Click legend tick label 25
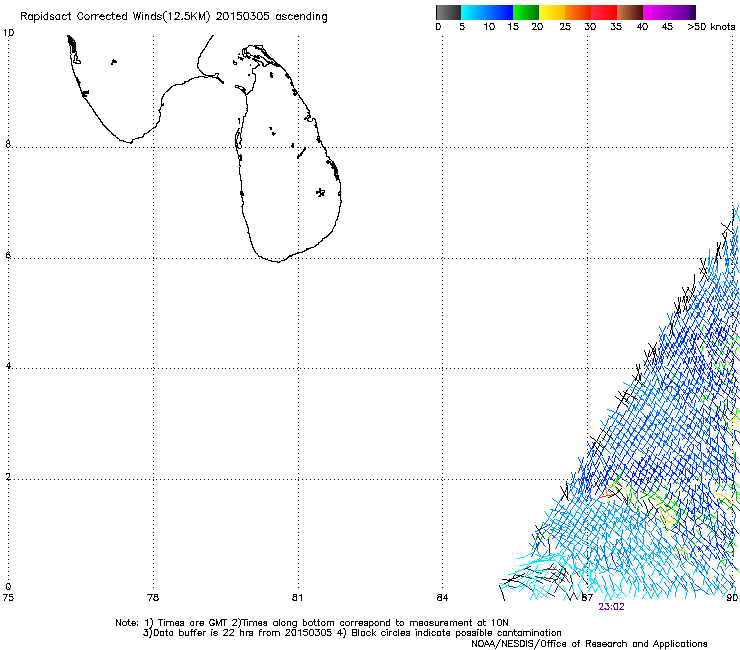The width and height of the screenshot is (740, 650). tap(565, 27)
